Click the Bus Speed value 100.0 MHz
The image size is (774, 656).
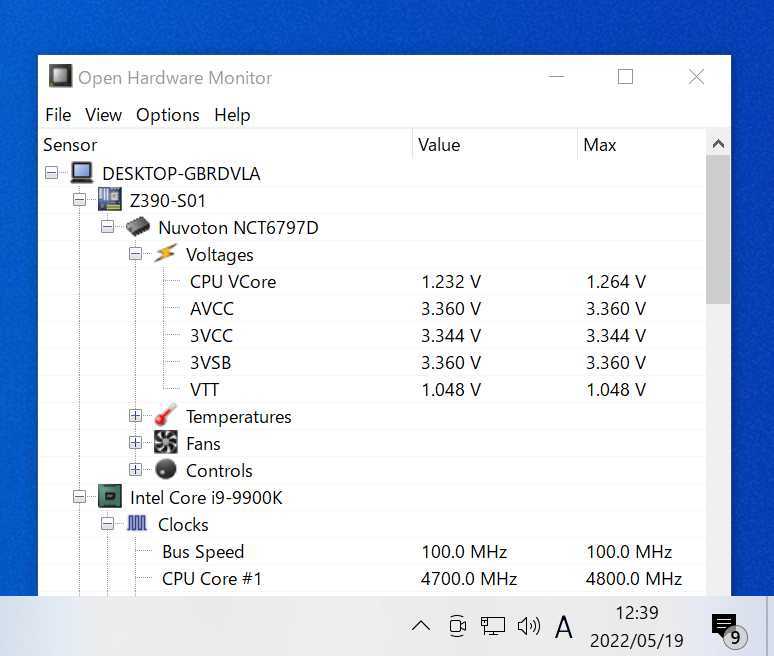(464, 552)
